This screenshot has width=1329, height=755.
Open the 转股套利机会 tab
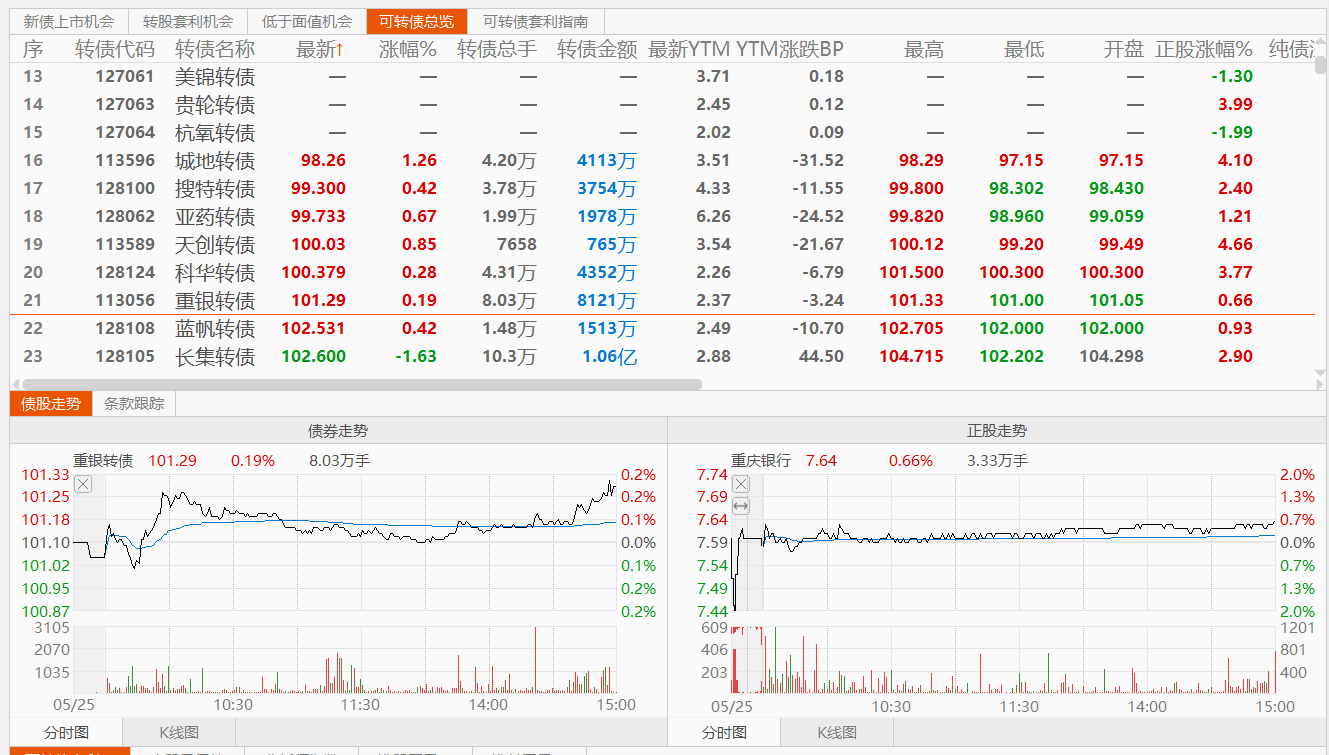tap(188, 21)
